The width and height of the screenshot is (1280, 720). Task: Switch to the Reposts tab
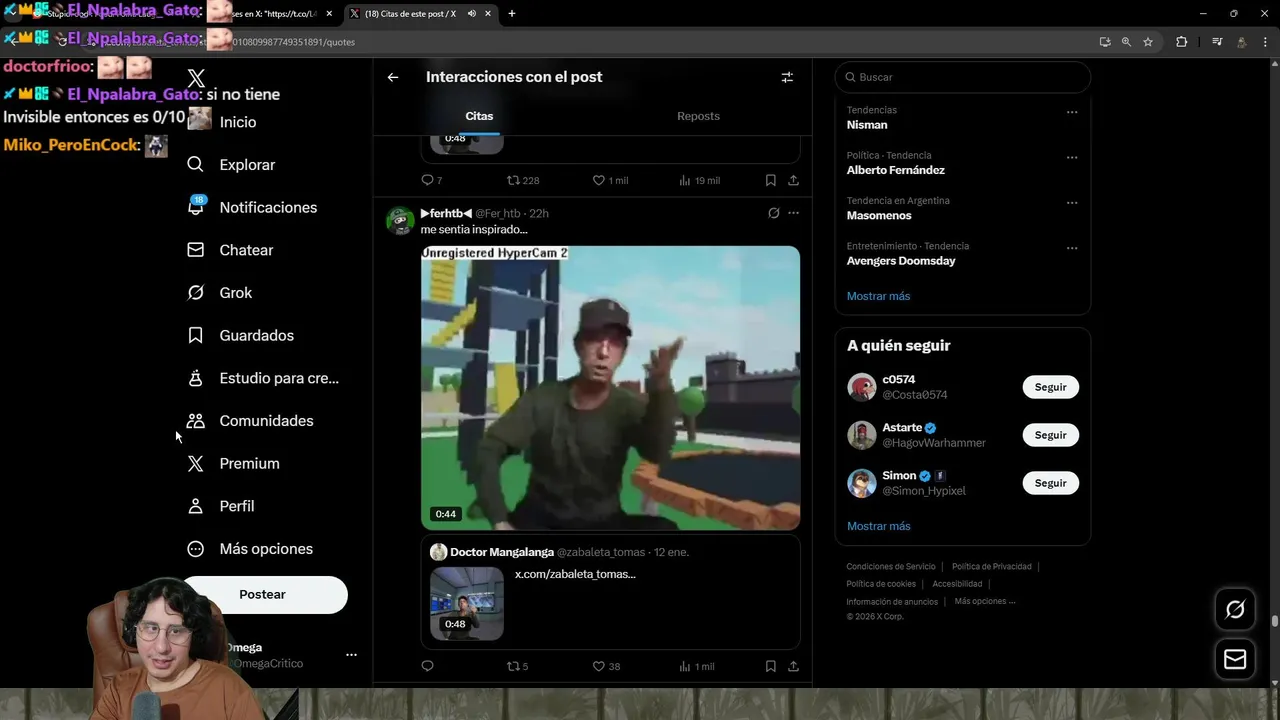(x=698, y=116)
